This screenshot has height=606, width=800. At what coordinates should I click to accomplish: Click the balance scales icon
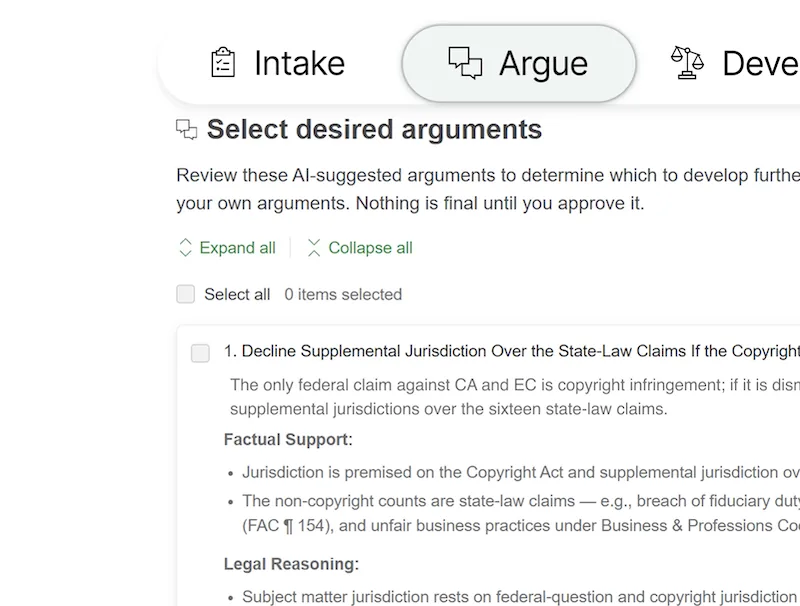pos(687,63)
